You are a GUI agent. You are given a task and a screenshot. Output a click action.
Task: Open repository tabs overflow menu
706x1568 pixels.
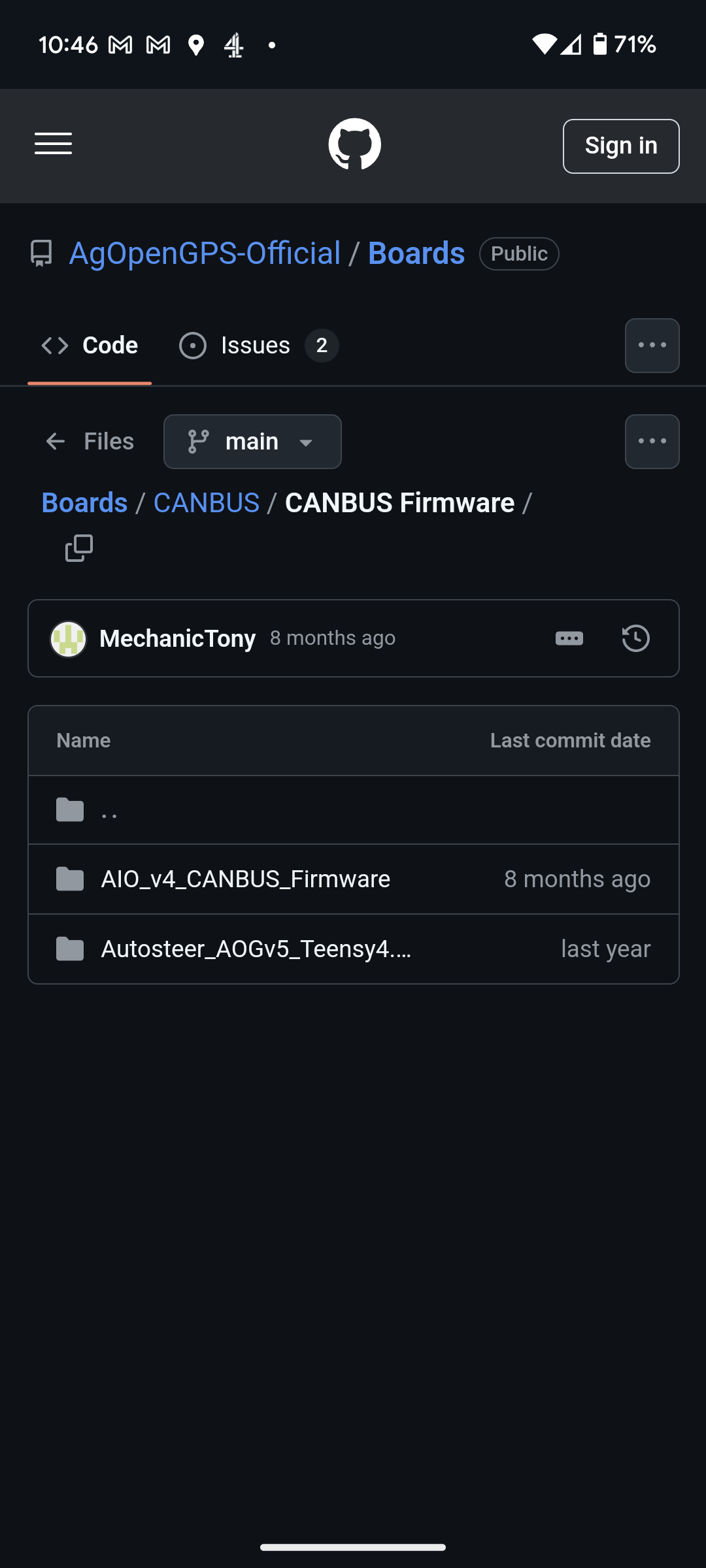[x=652, y=346]
